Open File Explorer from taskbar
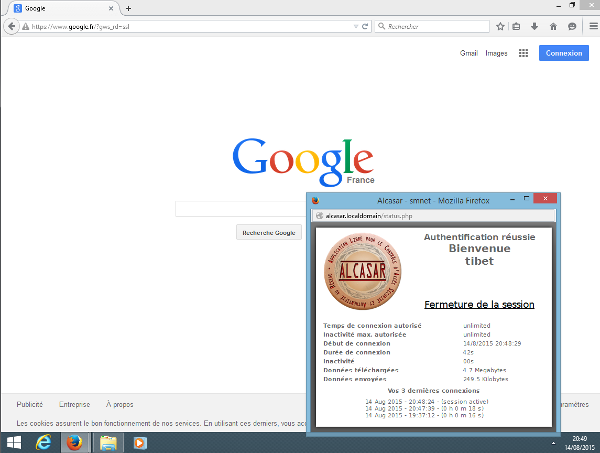 pos(108,443)
